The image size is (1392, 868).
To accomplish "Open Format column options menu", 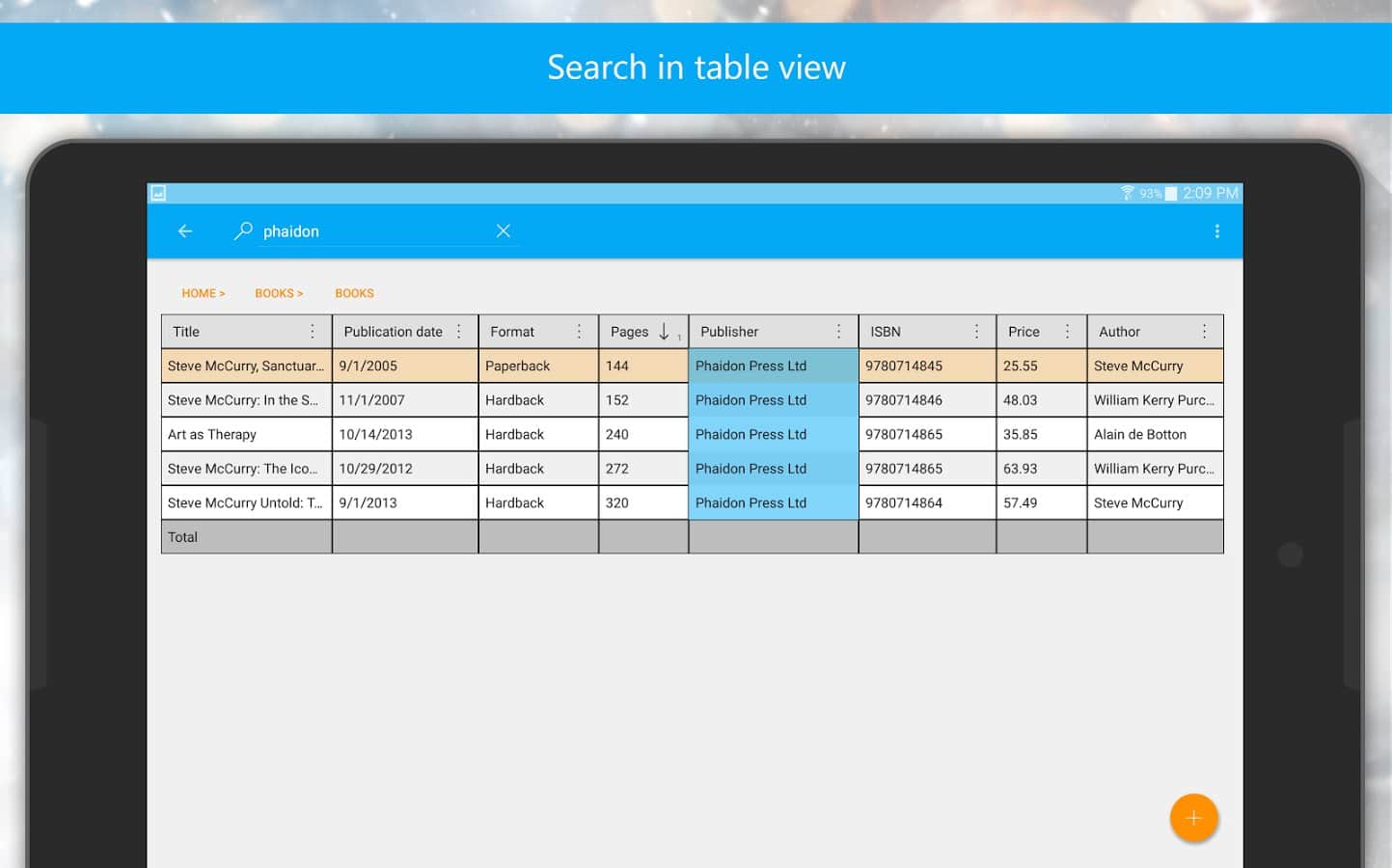I will [x=579, y=332].
